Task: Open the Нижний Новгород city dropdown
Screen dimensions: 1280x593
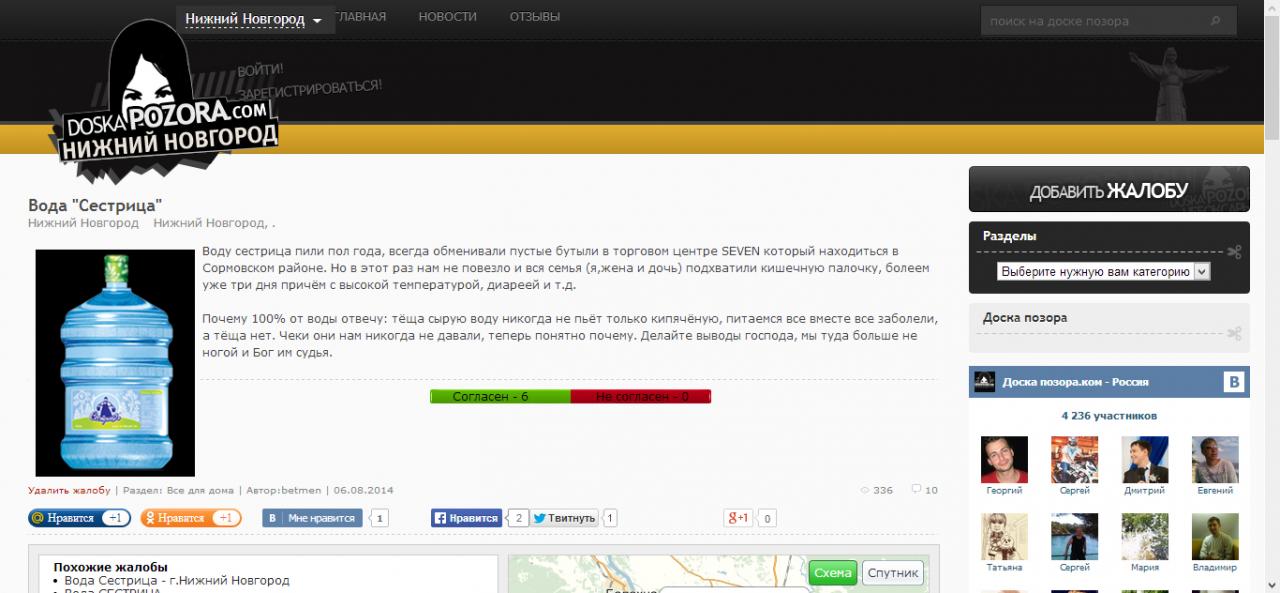Action: click(255, 19)
